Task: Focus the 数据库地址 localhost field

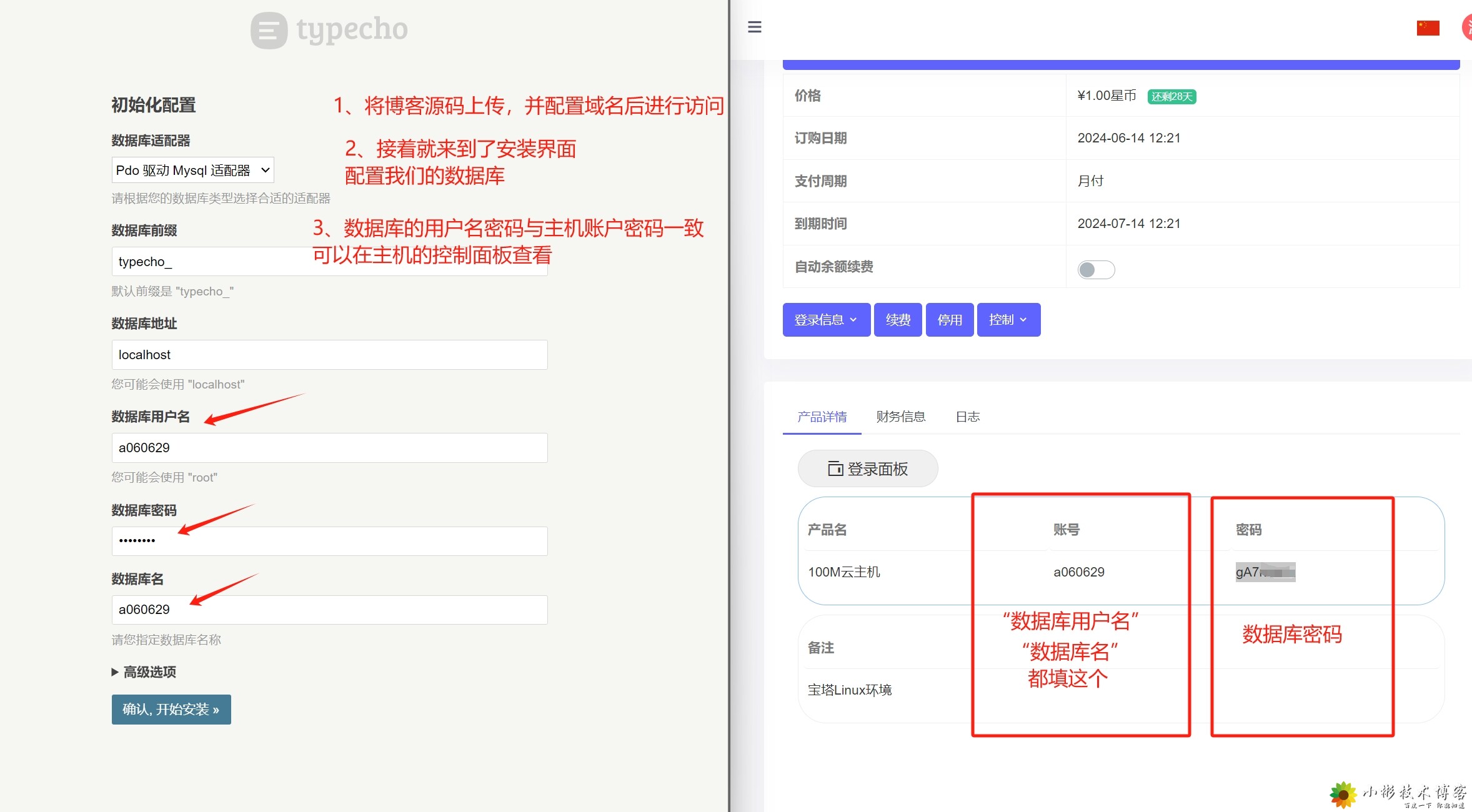Action: [x=329, y=355]
